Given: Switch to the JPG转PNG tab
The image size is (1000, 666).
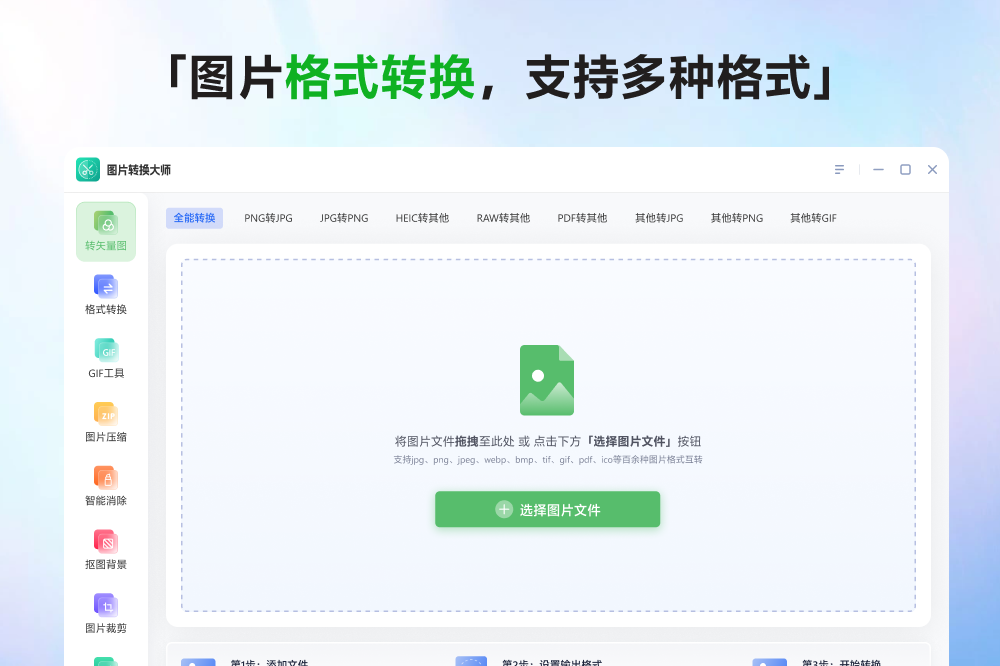Looking at the screenshot, I should tap(344, 218).
